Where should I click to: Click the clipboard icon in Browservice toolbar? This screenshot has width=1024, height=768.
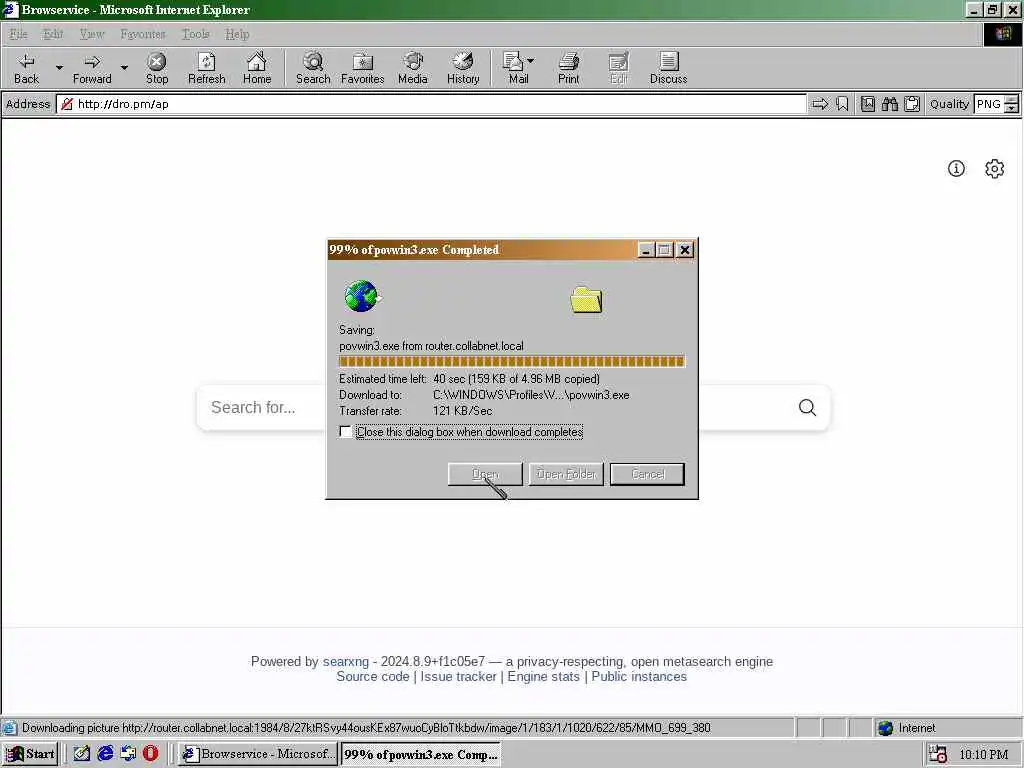[x=912, y=104]
